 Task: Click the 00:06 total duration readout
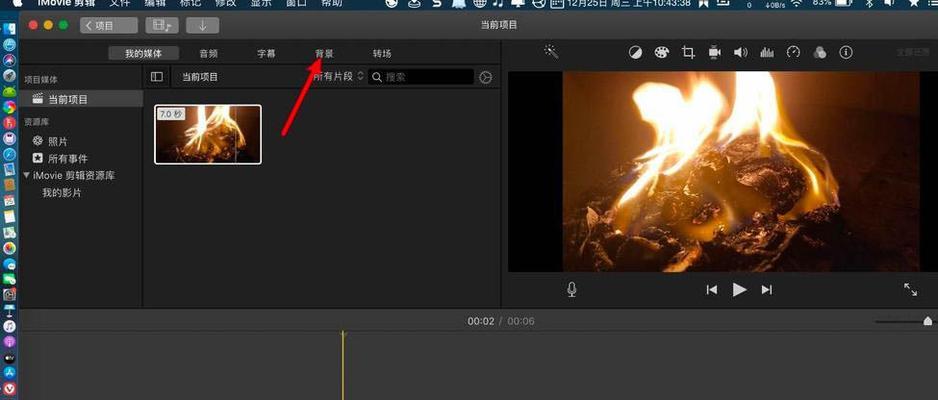(521, 321)
